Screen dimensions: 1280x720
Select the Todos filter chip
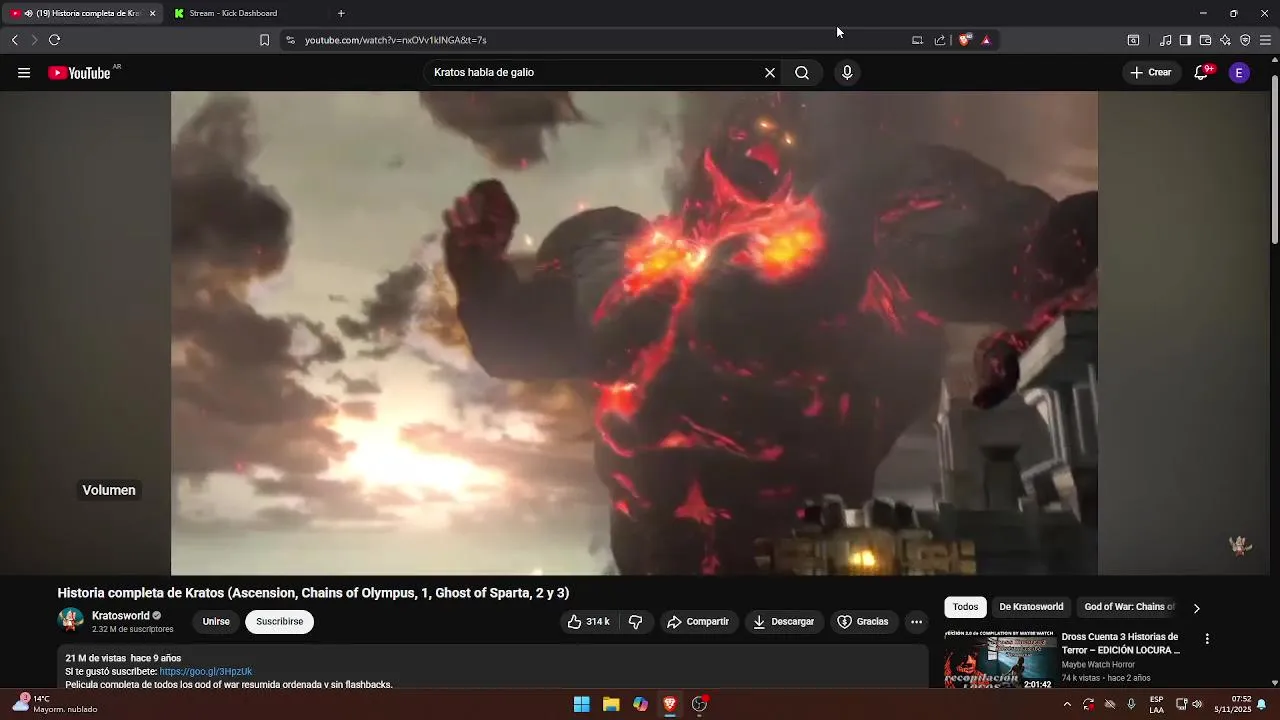pyautogui.click(x=965, y=607)
